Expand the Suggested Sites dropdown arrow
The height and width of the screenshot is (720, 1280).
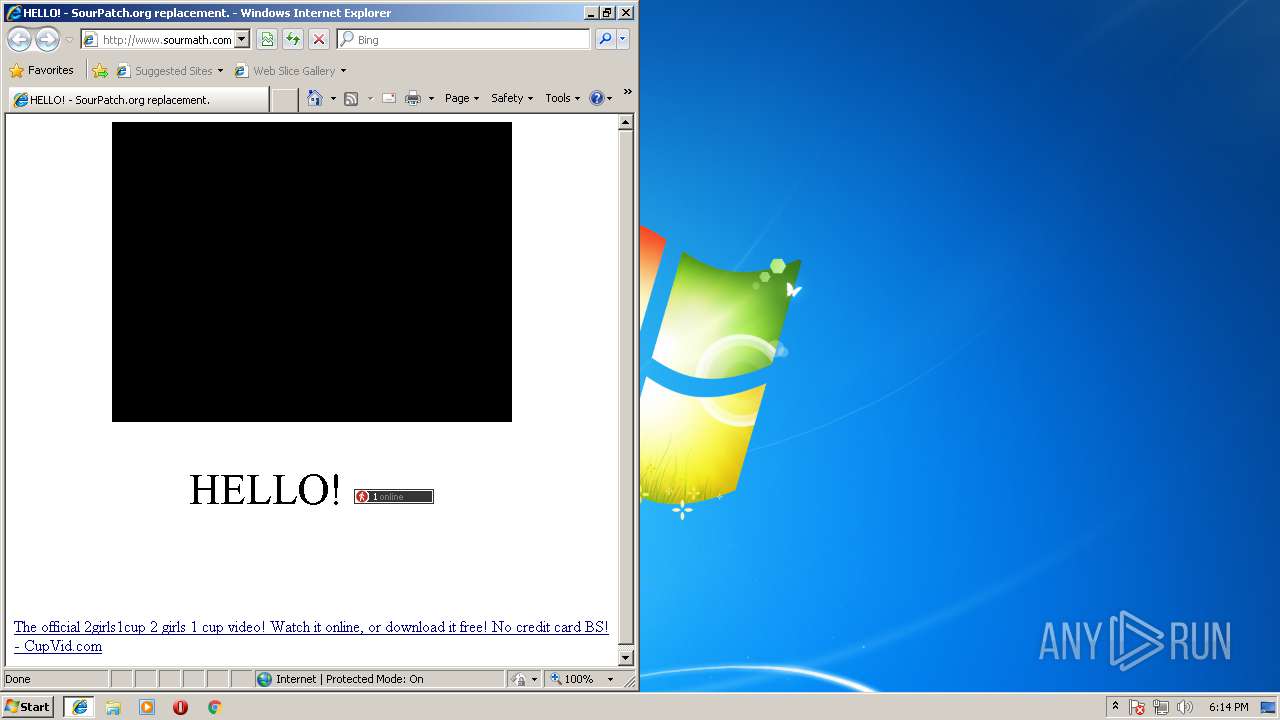click(220, 71)
